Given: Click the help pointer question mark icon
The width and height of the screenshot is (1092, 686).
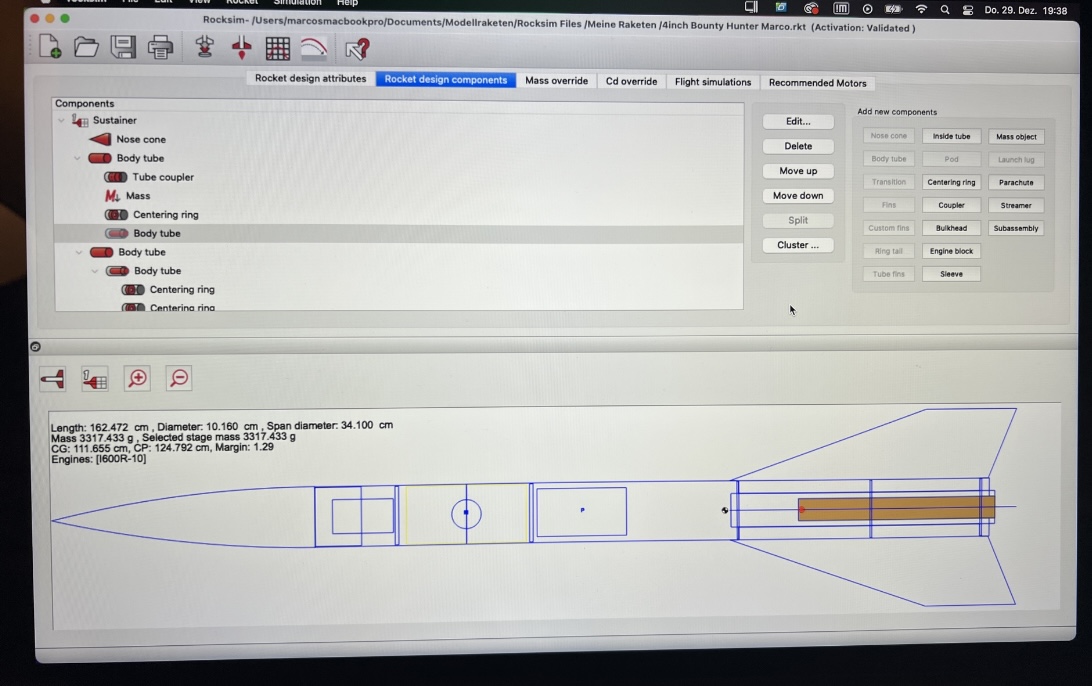Looking at the screenshot, I should point(357,48).
